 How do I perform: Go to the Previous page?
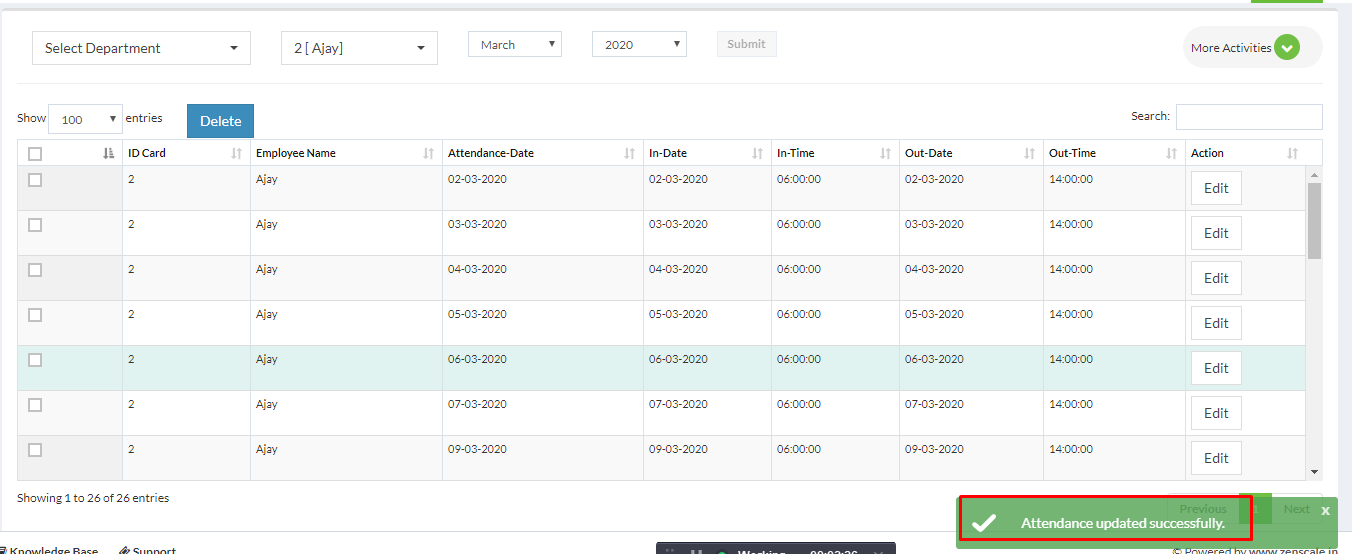click(1203, 509)
